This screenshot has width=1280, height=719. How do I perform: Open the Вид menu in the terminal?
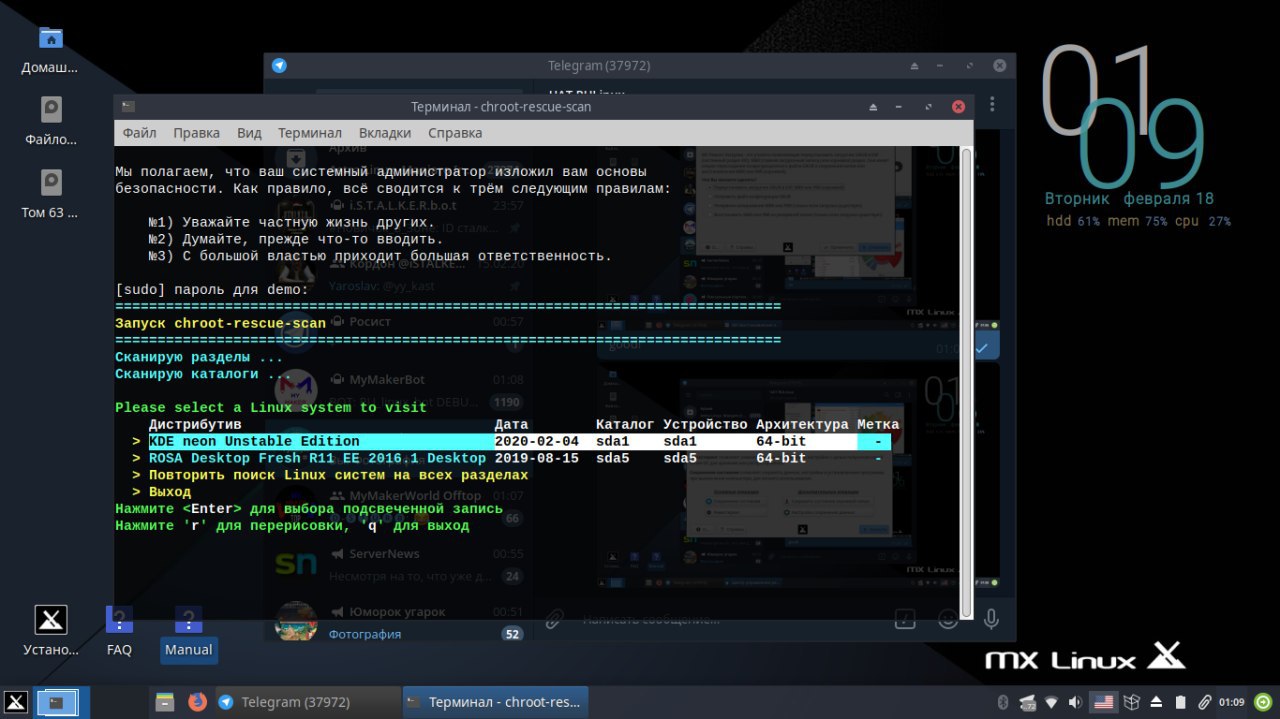coord(249,133)
